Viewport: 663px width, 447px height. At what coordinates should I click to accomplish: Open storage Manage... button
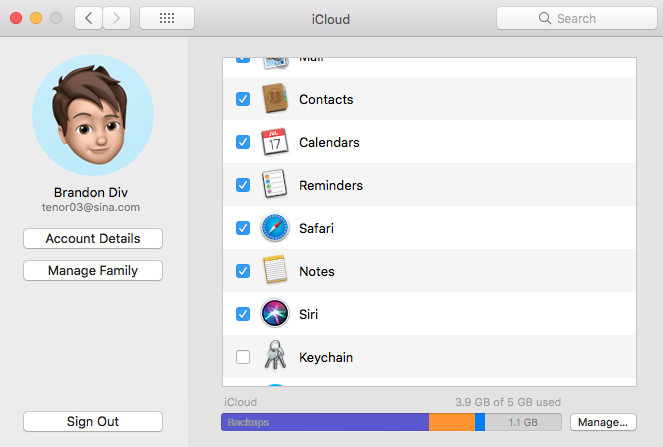(x=603, y=422)
